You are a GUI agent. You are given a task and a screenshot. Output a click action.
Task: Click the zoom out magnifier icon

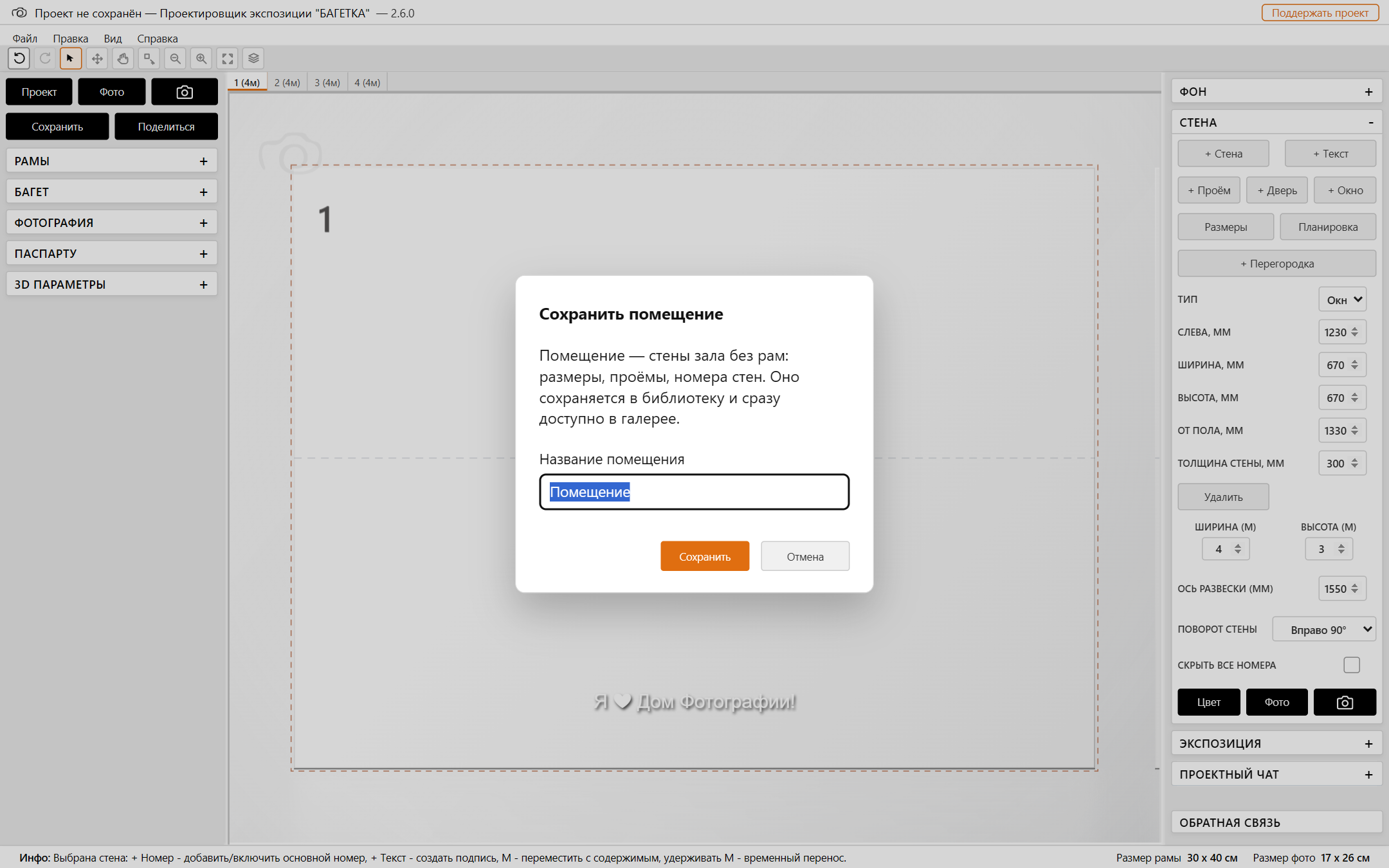pos(175,59)
